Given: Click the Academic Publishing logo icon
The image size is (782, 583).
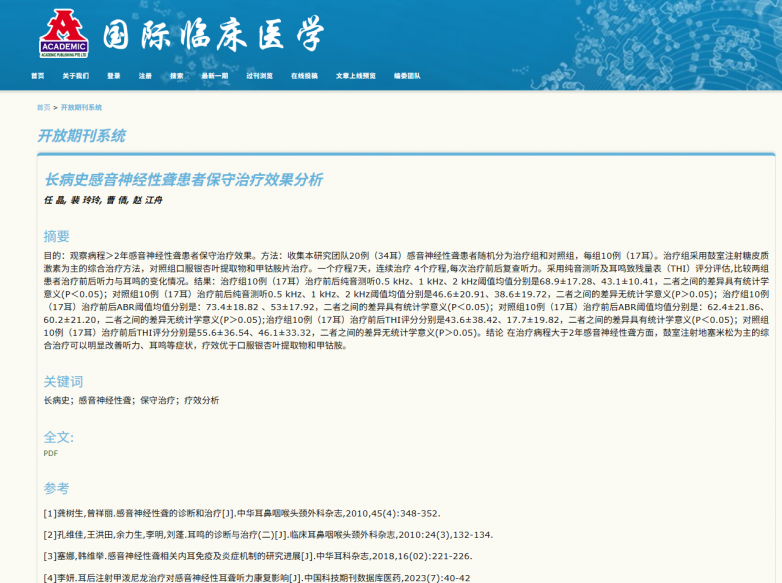Looking at the screenshot, I should tap(64, 33).
